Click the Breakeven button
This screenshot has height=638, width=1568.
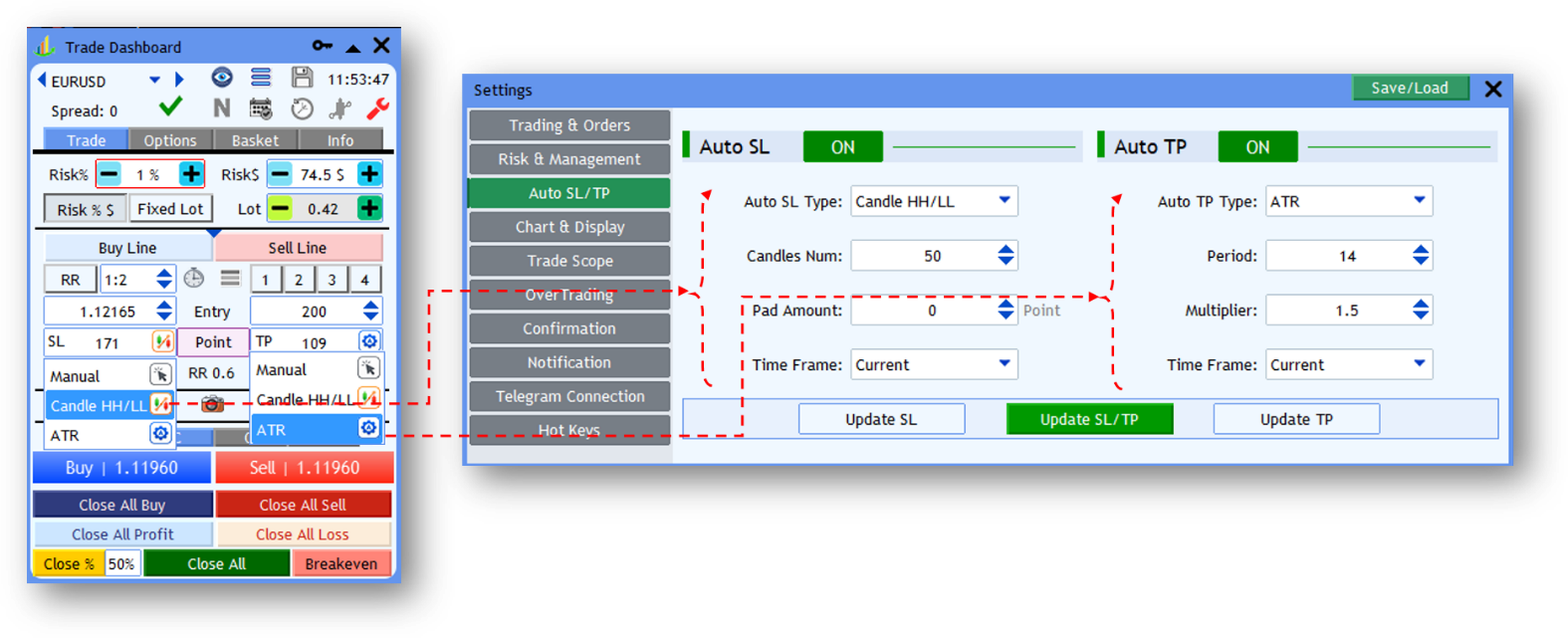coord(341,563)
